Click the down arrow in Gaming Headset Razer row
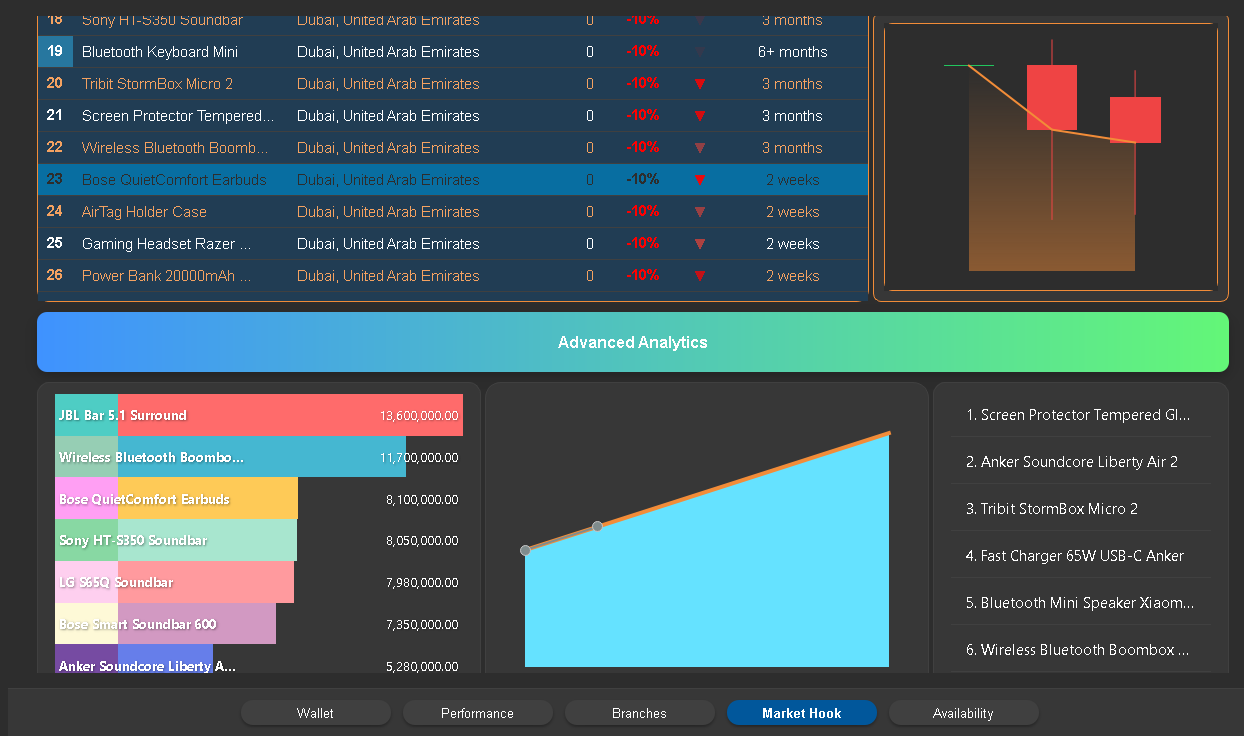Image resolution: width=1244 pixels, height=736 pixels. [700, 244]
